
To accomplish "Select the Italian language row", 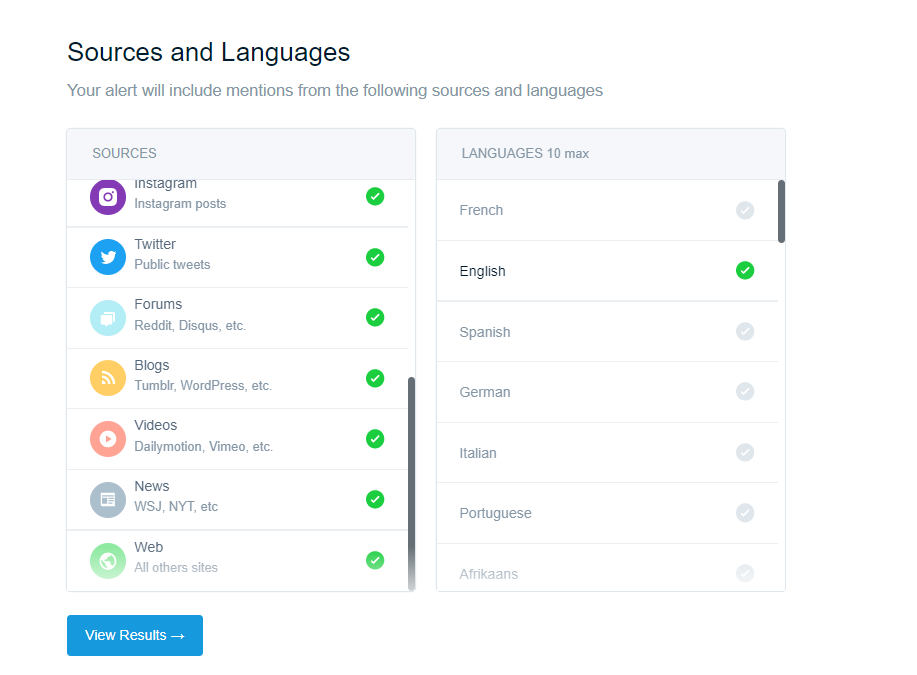I will 606,453.
